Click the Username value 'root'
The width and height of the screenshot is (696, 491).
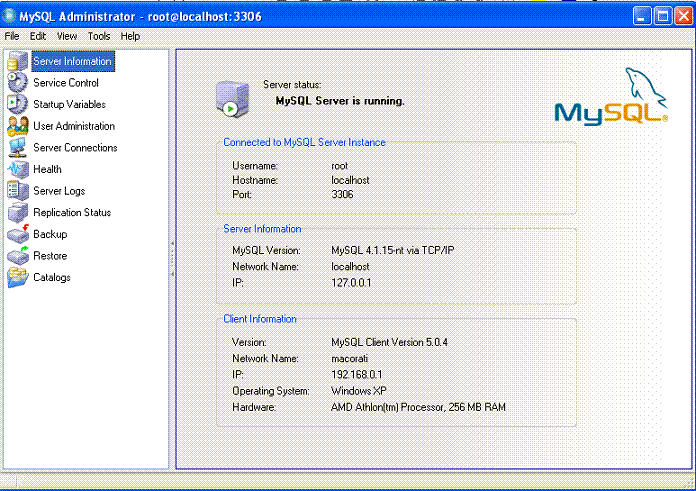(340, 166)
